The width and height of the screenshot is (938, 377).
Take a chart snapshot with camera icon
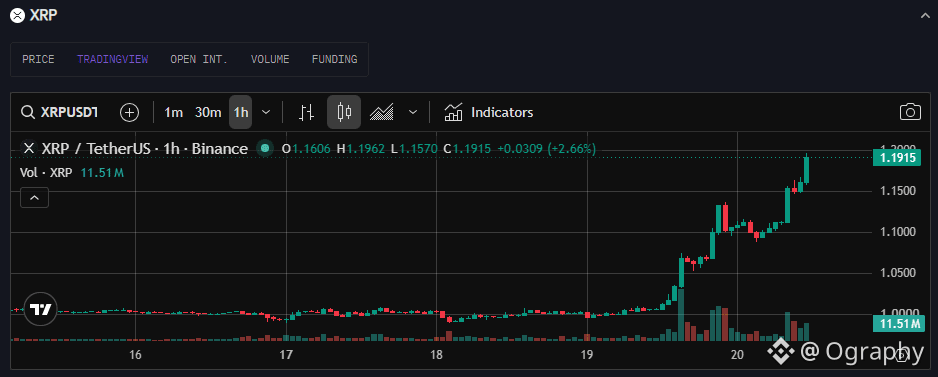910,112
